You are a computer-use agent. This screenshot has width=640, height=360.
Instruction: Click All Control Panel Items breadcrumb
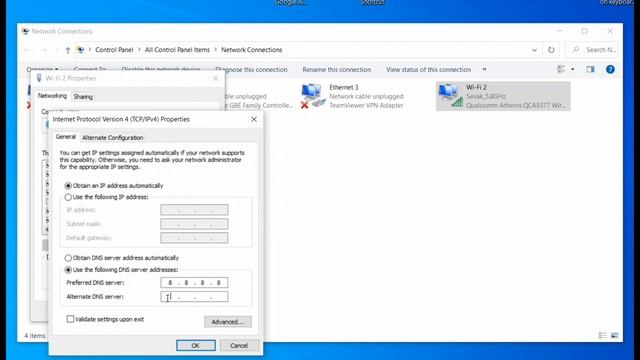click(x=177, y=50)
